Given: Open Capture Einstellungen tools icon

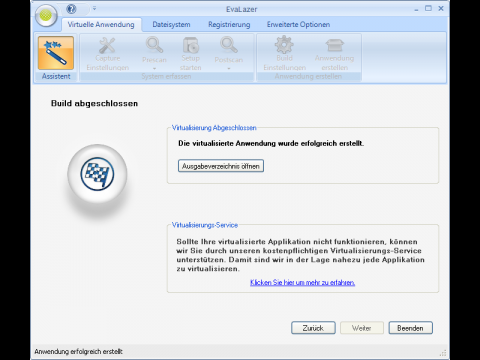Looking at the screenshot, I should pos(107,45).
